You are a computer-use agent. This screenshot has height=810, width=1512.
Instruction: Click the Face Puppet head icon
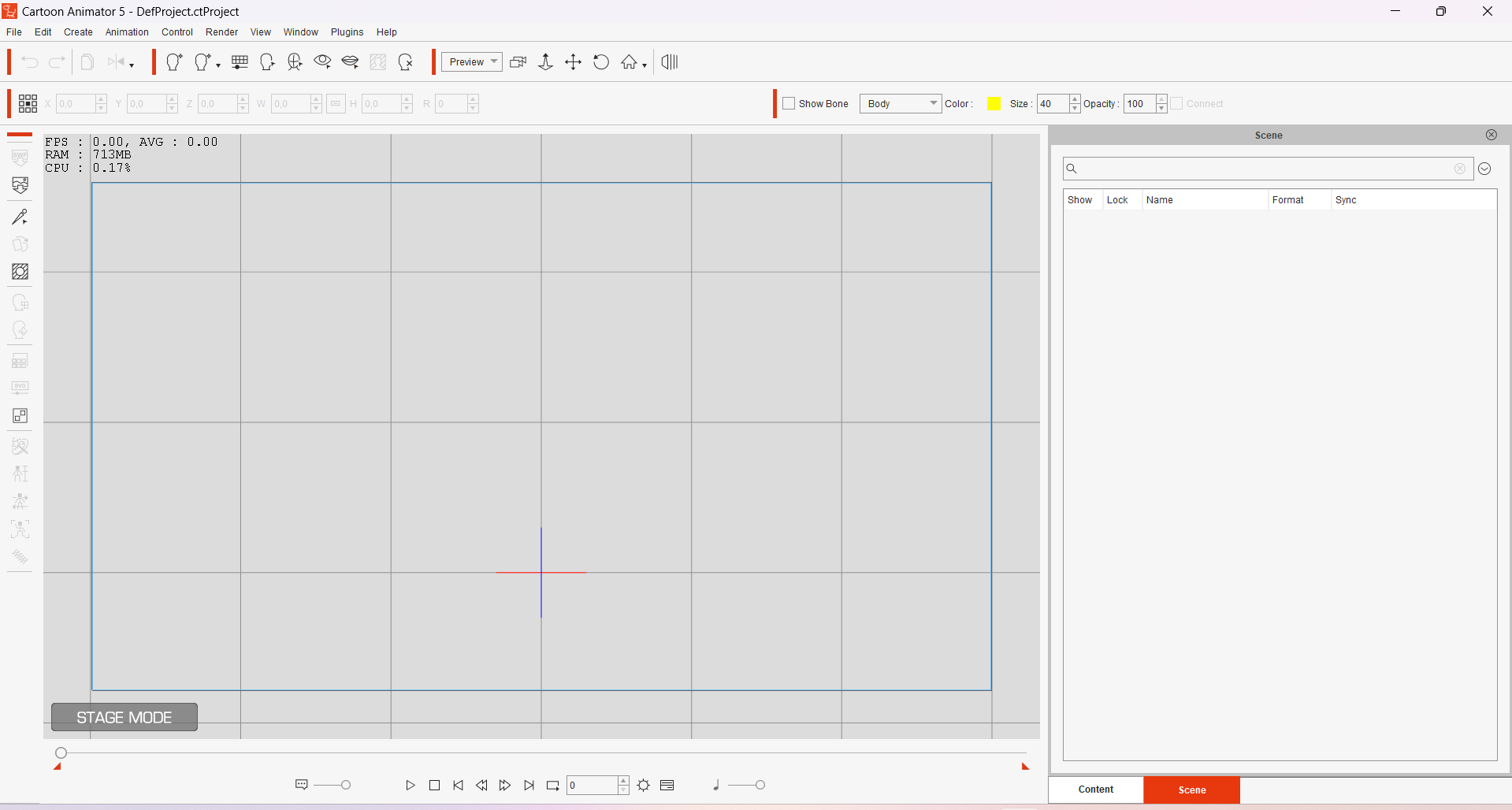click(x=268, y=62)
